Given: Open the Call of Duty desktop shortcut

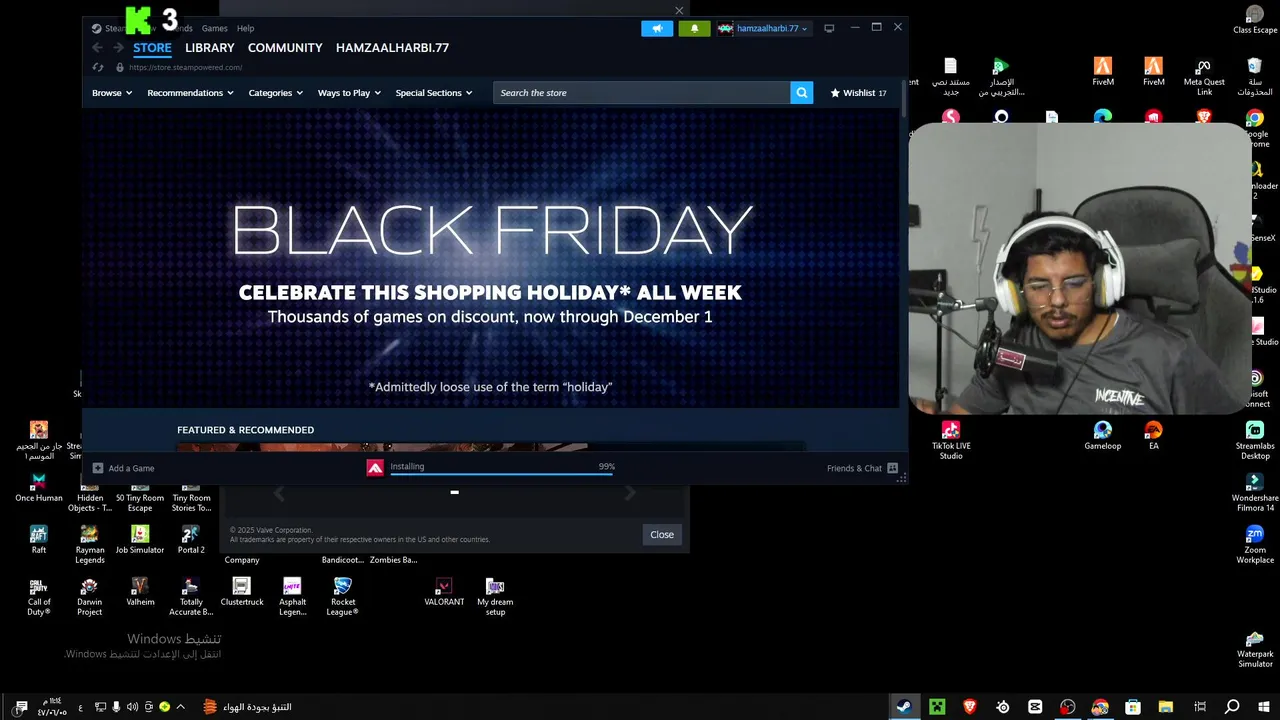Looking at the screenshot, I should click(x=39, y=597).
